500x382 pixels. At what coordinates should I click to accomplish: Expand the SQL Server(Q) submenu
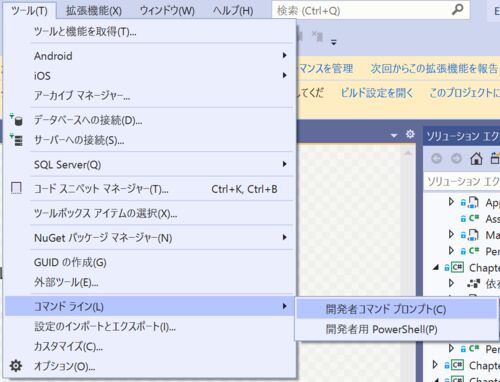coord(149,164)
